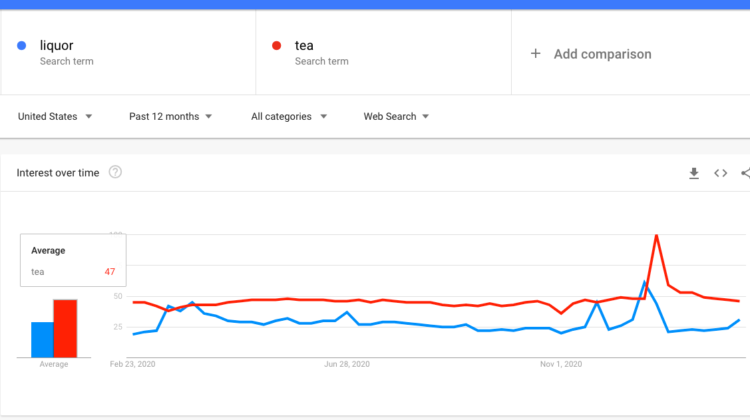Share the Interest over time chart
Image resolution: width=750 pixels, height=420 pixels.
[x=745, y=173]
